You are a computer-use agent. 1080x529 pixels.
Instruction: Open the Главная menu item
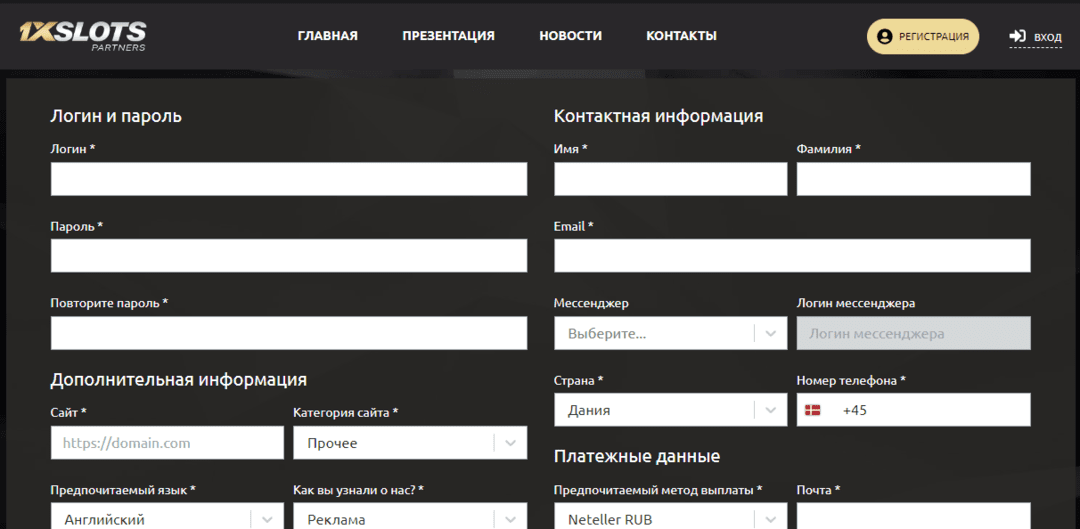pos(328,36)
